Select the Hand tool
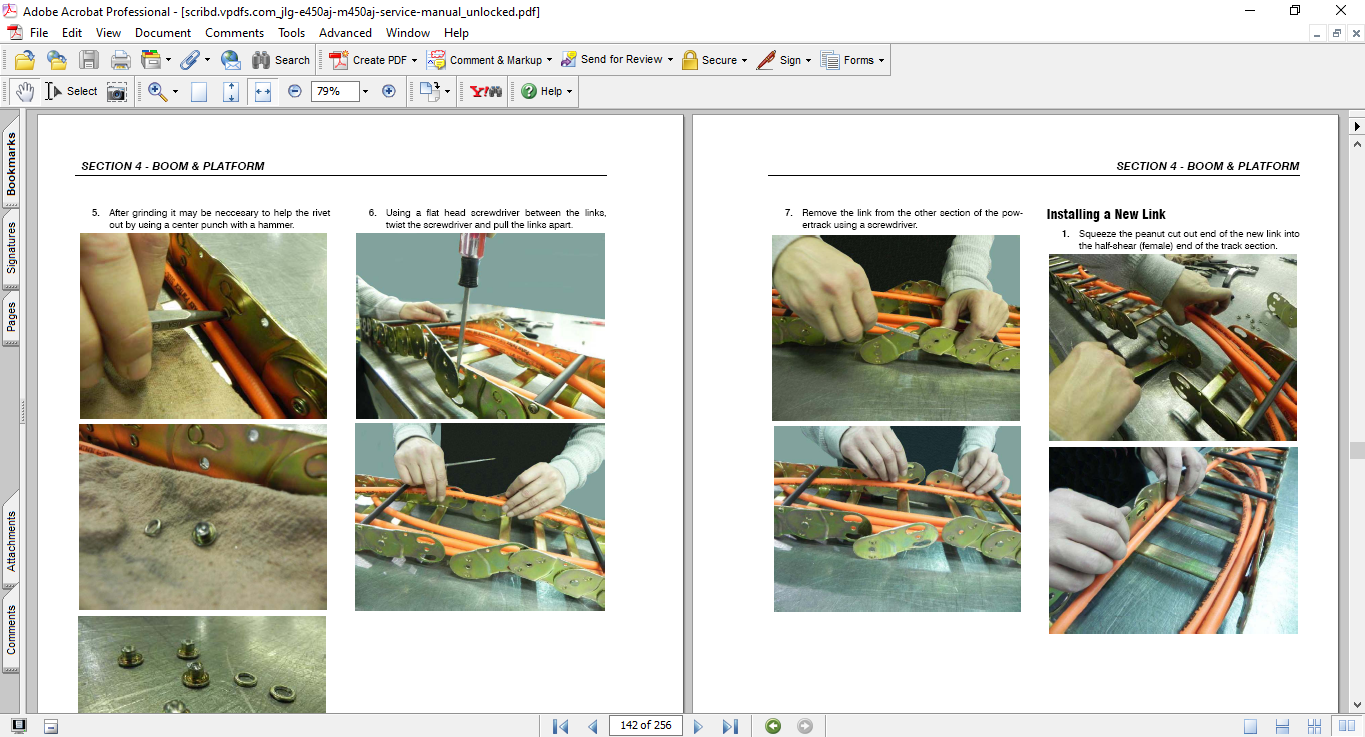 click(24, 91)
